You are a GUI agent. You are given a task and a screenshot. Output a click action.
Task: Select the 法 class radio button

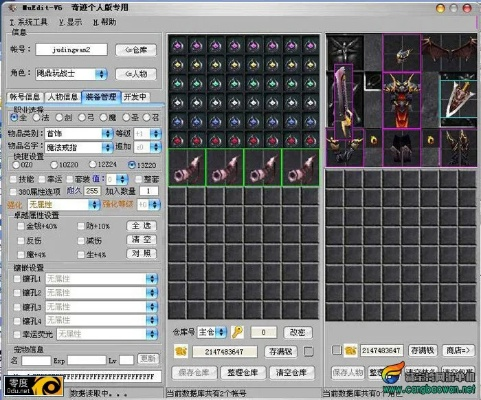(x=36, y=117)
